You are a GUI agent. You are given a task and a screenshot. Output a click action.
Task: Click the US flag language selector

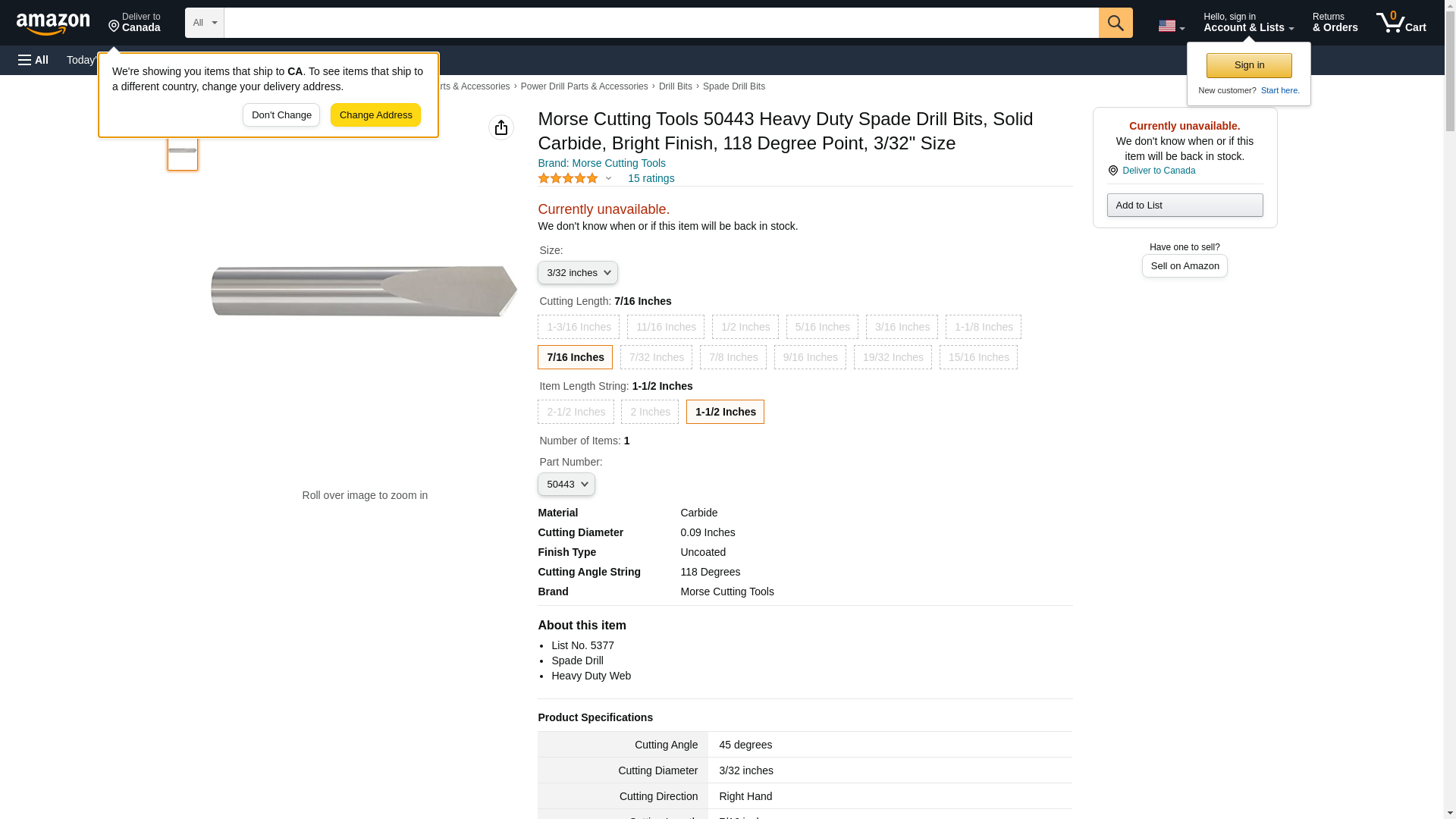[x=1170, y=26]
